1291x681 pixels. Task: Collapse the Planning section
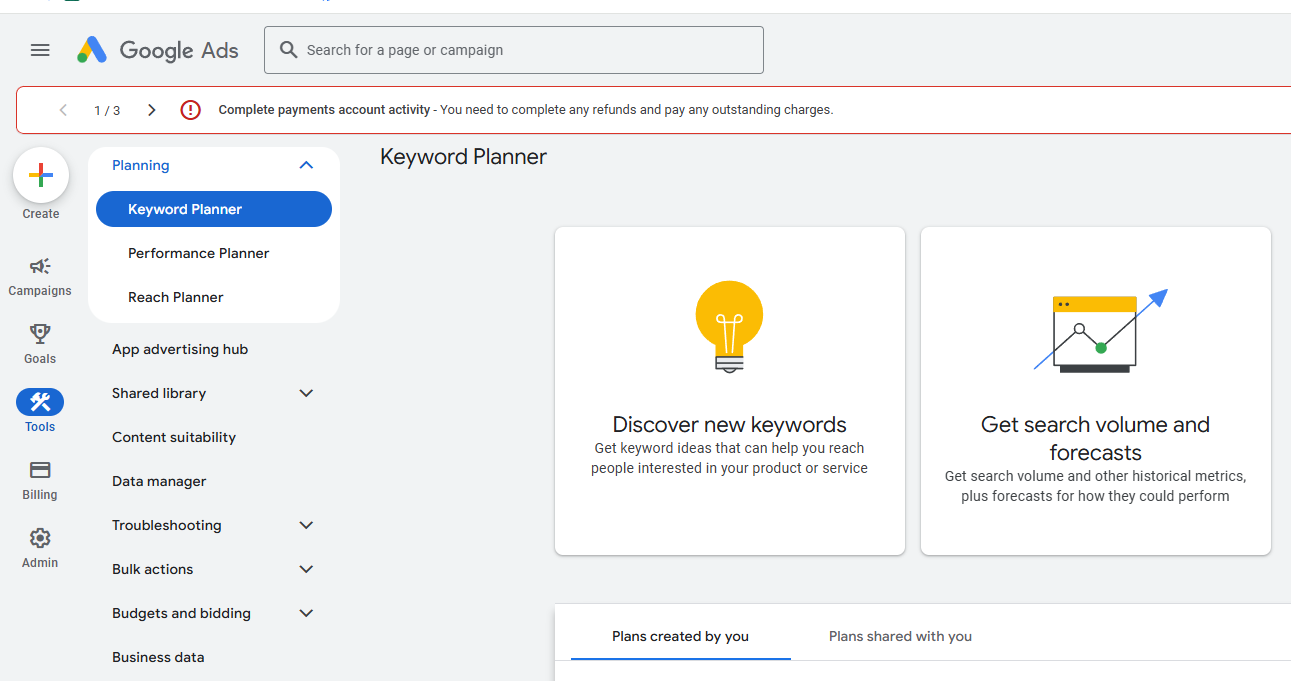[306, 165]
